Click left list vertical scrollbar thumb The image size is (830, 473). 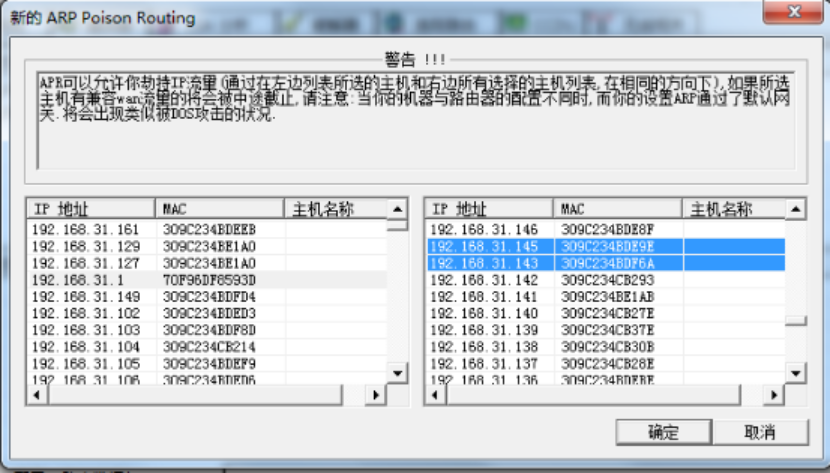pyautogui.click(x=397, y=225)
